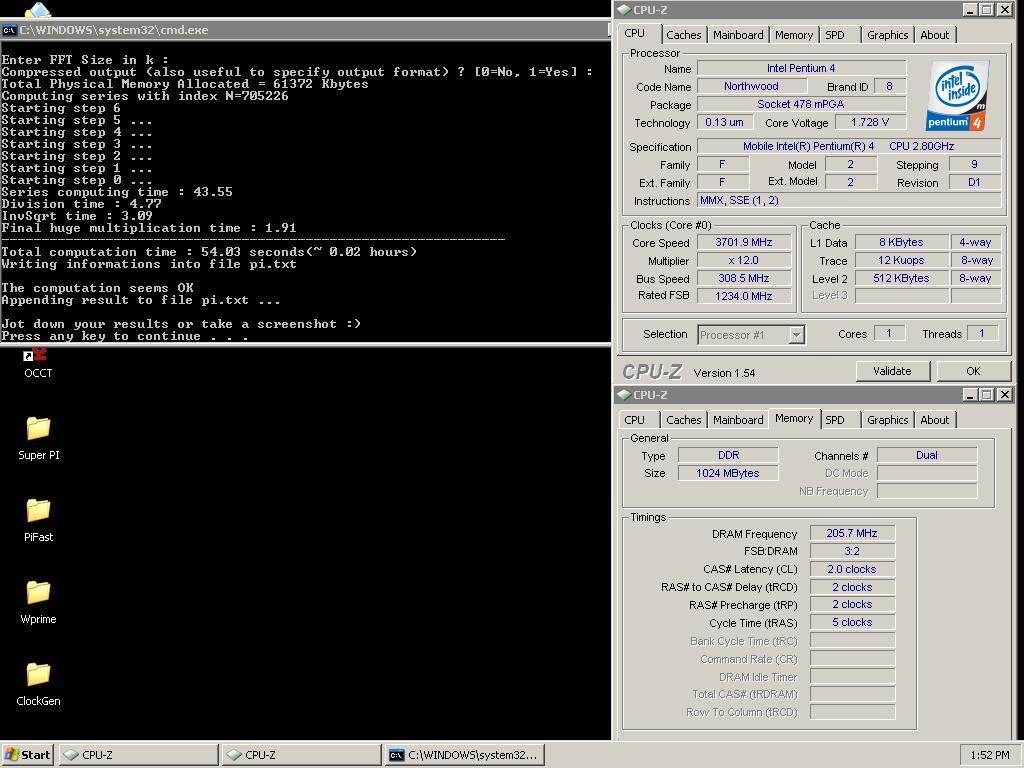1024x768 pixels.
Task: Select CPU tab in upper CPU-Z window
Action: coord(635,33)
